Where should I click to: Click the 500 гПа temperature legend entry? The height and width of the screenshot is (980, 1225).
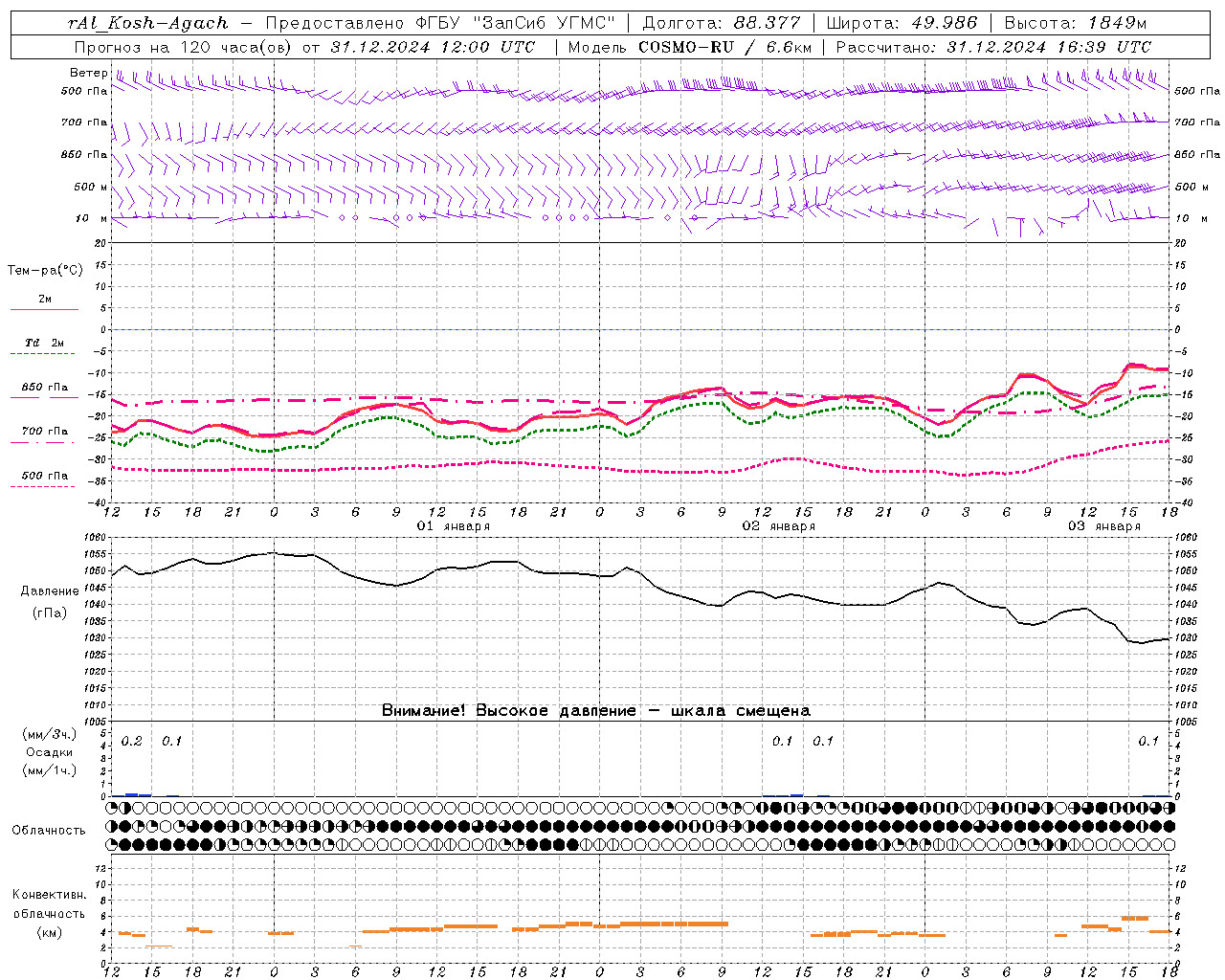[44, 476]
